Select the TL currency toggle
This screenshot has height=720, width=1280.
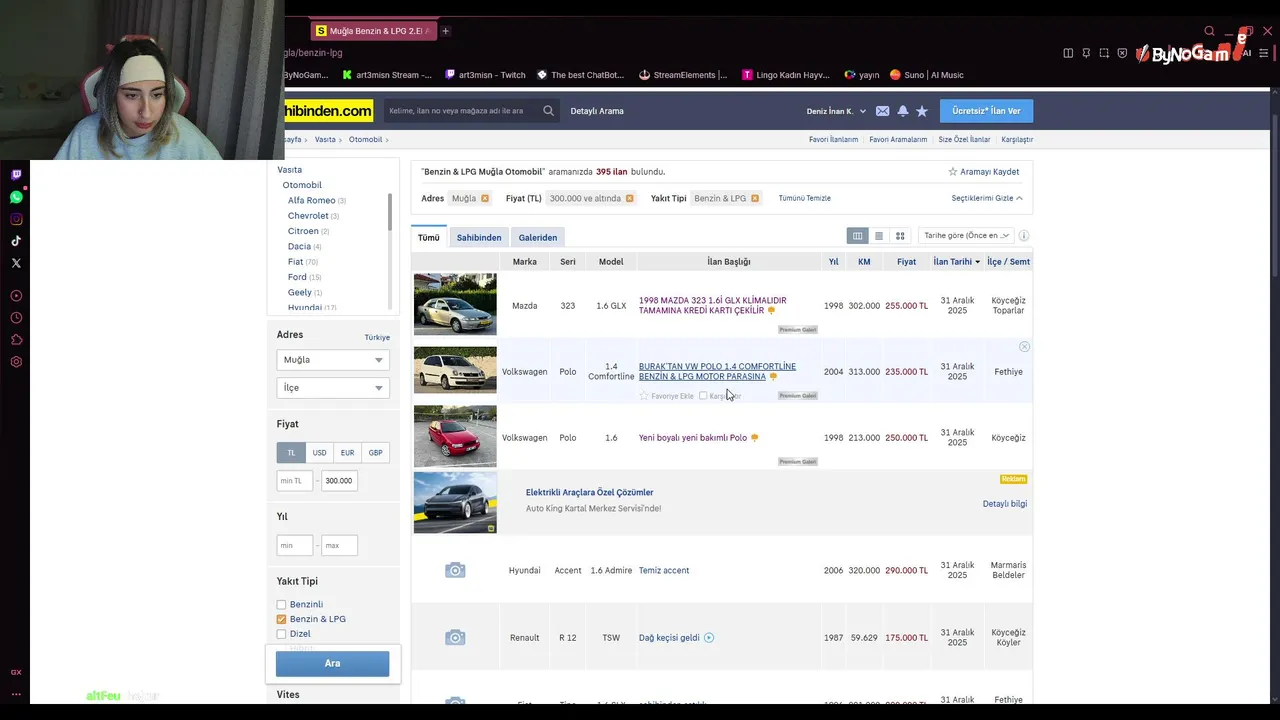point(291,453)
